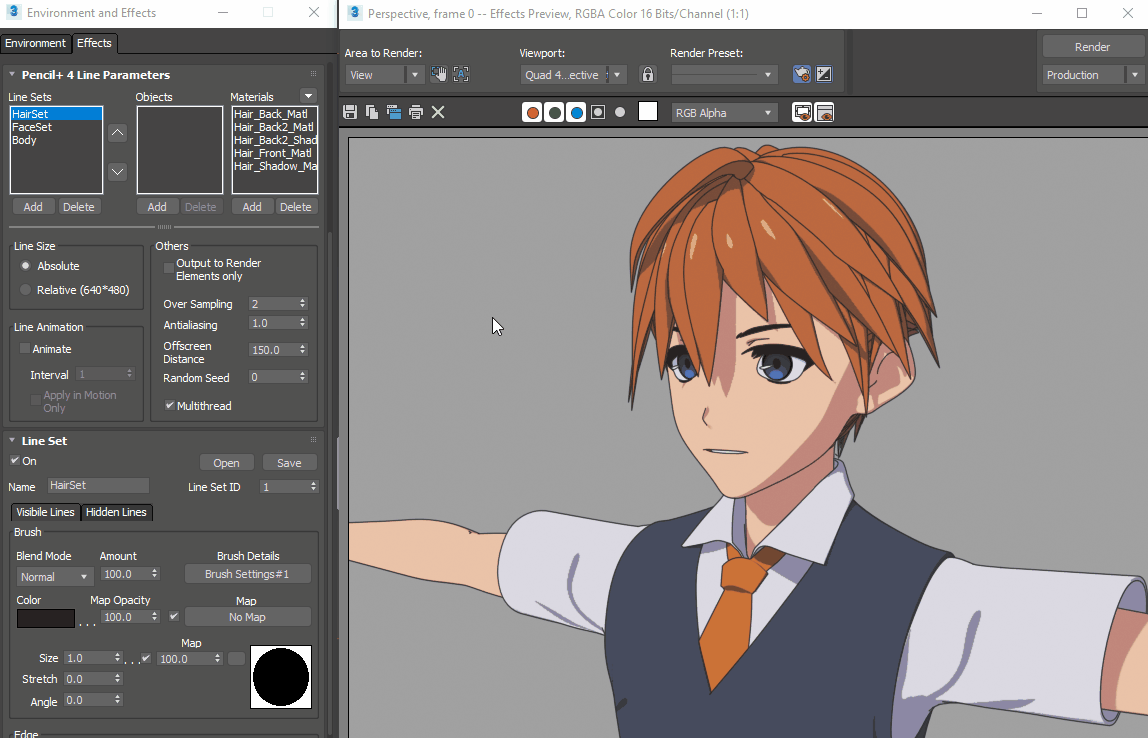Move line set up with arrow button
1148x738 pixels.
pos(118,133)
